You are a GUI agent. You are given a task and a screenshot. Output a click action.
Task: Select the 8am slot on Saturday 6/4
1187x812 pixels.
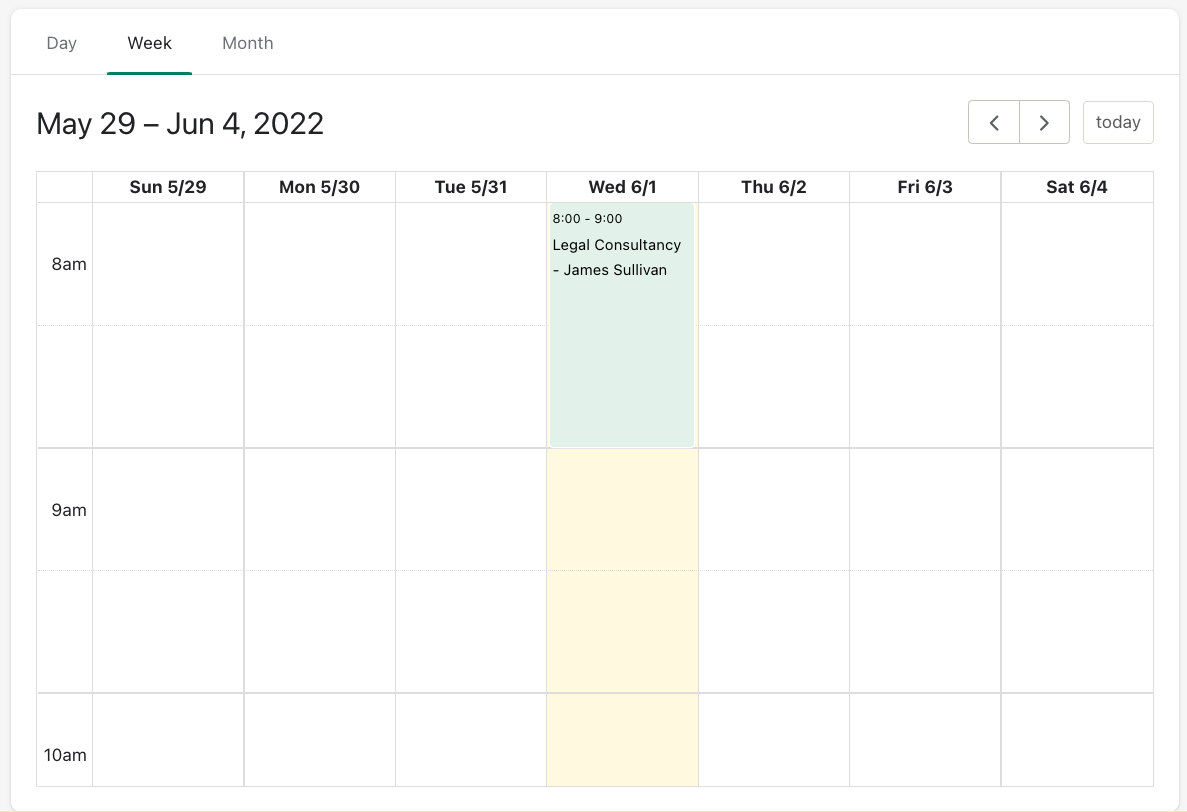[x=1077, y=264]
